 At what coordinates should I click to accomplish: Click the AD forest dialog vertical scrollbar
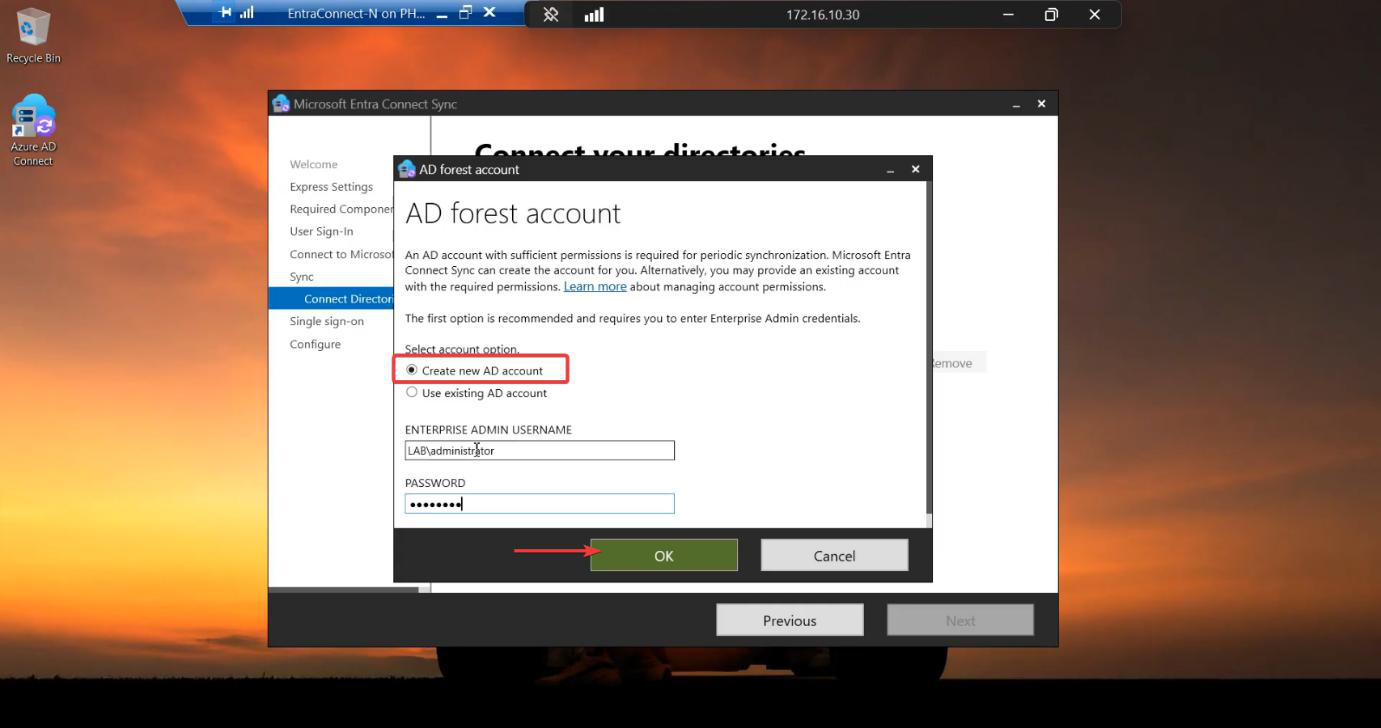click(x=929, y=350)
